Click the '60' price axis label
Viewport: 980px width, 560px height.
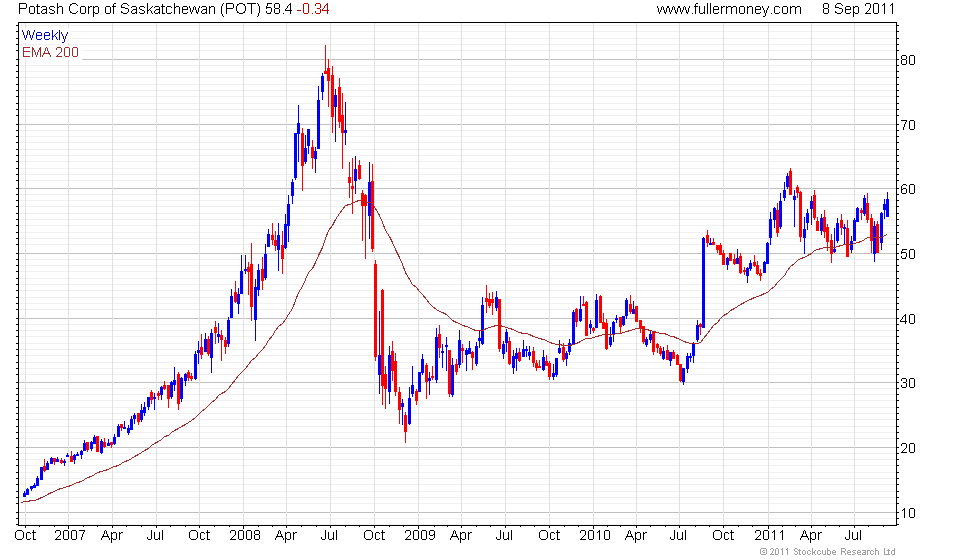point(908,190)
